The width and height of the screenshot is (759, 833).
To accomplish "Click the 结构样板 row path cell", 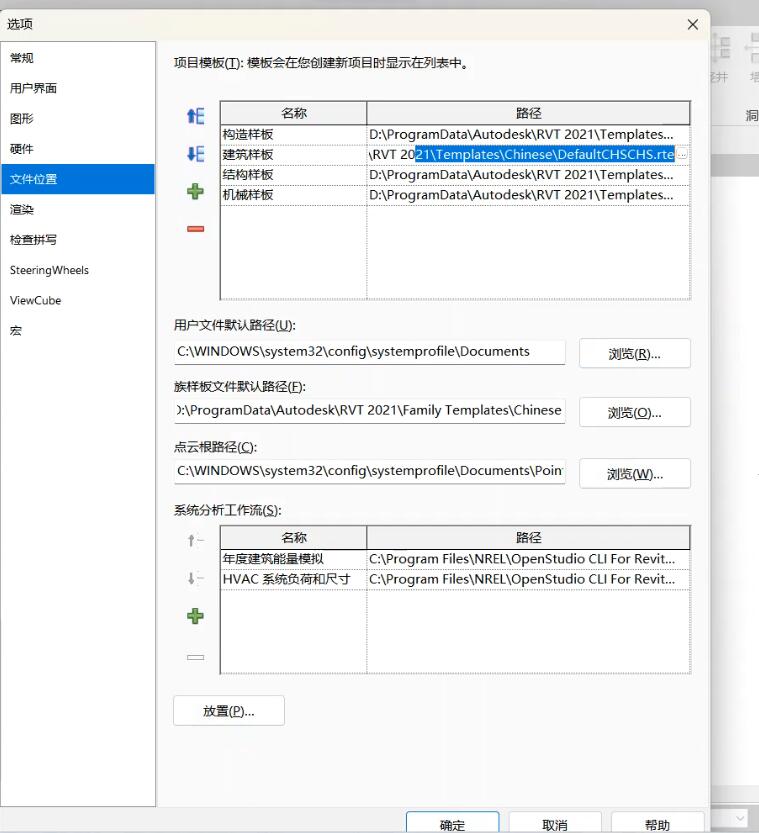I will [x=528, y=175].
